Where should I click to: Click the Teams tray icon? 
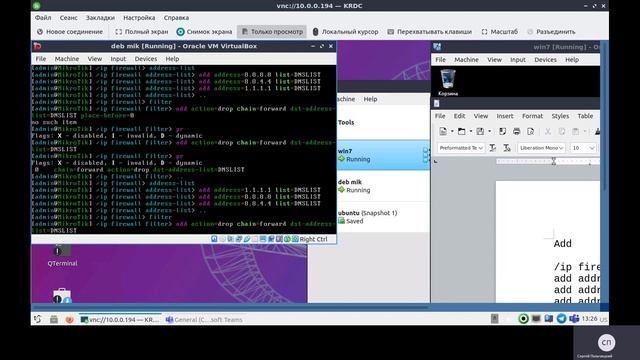pos(574,319)
